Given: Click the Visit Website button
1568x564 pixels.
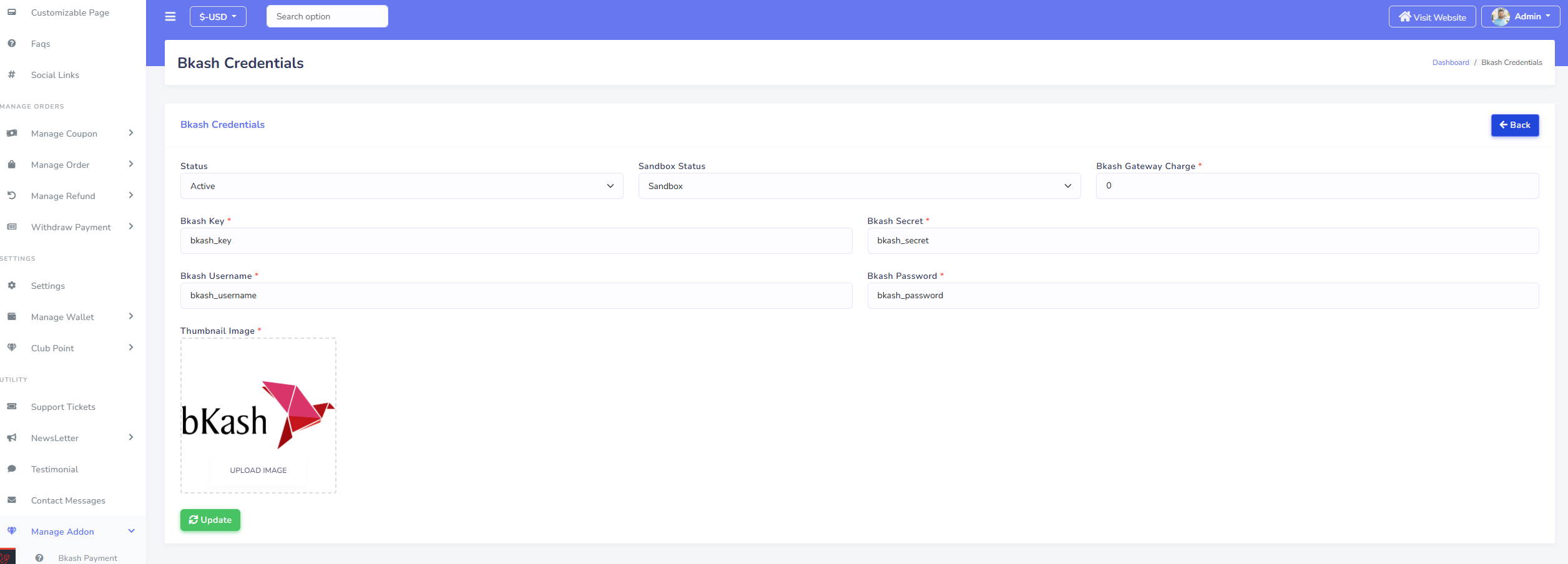Looking at the screenshot, I should (1433, 17).
